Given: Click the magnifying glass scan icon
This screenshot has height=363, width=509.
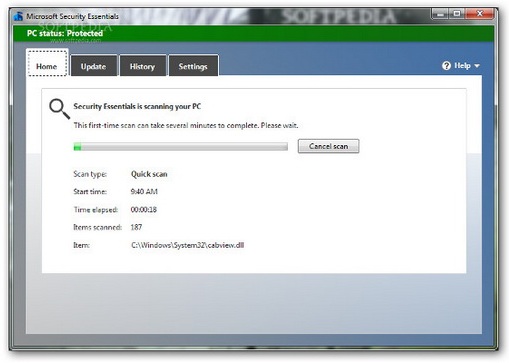Looking at the screenshot, I should [59, 109].
